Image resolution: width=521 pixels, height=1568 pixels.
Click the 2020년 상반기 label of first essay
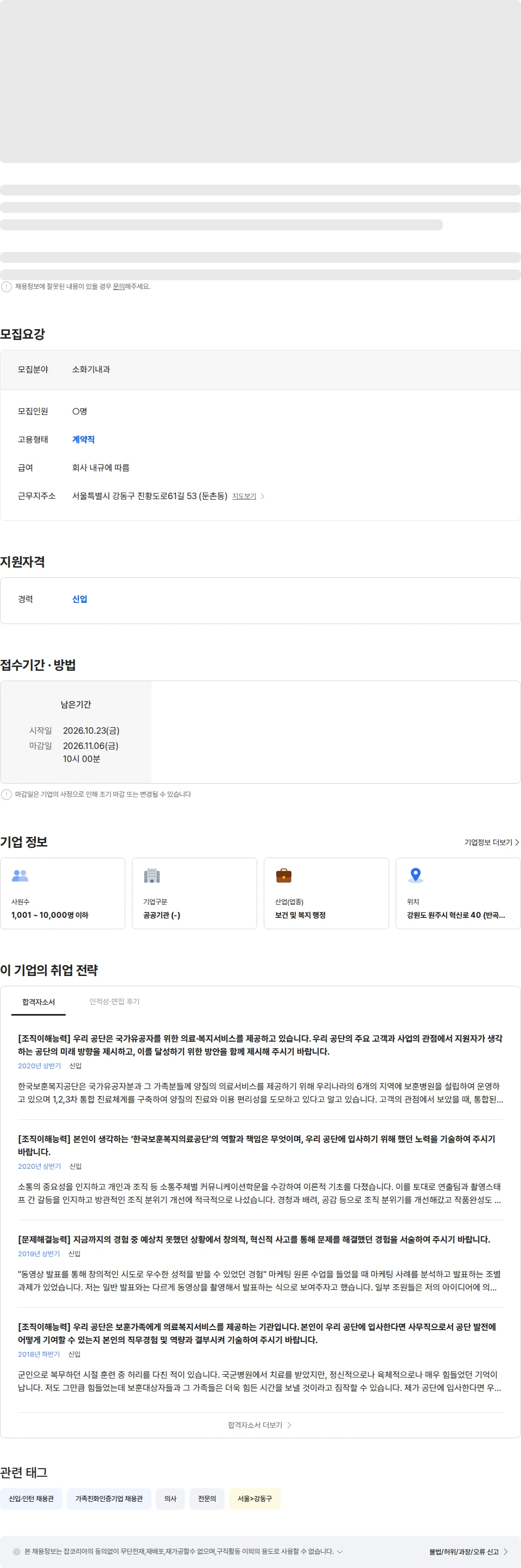click(40, 1067)
